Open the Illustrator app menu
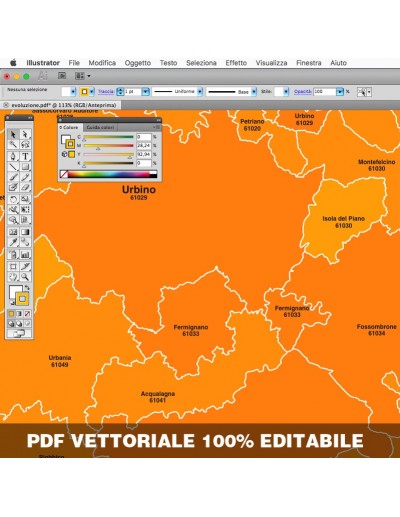Image resolution: width=400 pixels, height=517 pixels. (43, 63)
